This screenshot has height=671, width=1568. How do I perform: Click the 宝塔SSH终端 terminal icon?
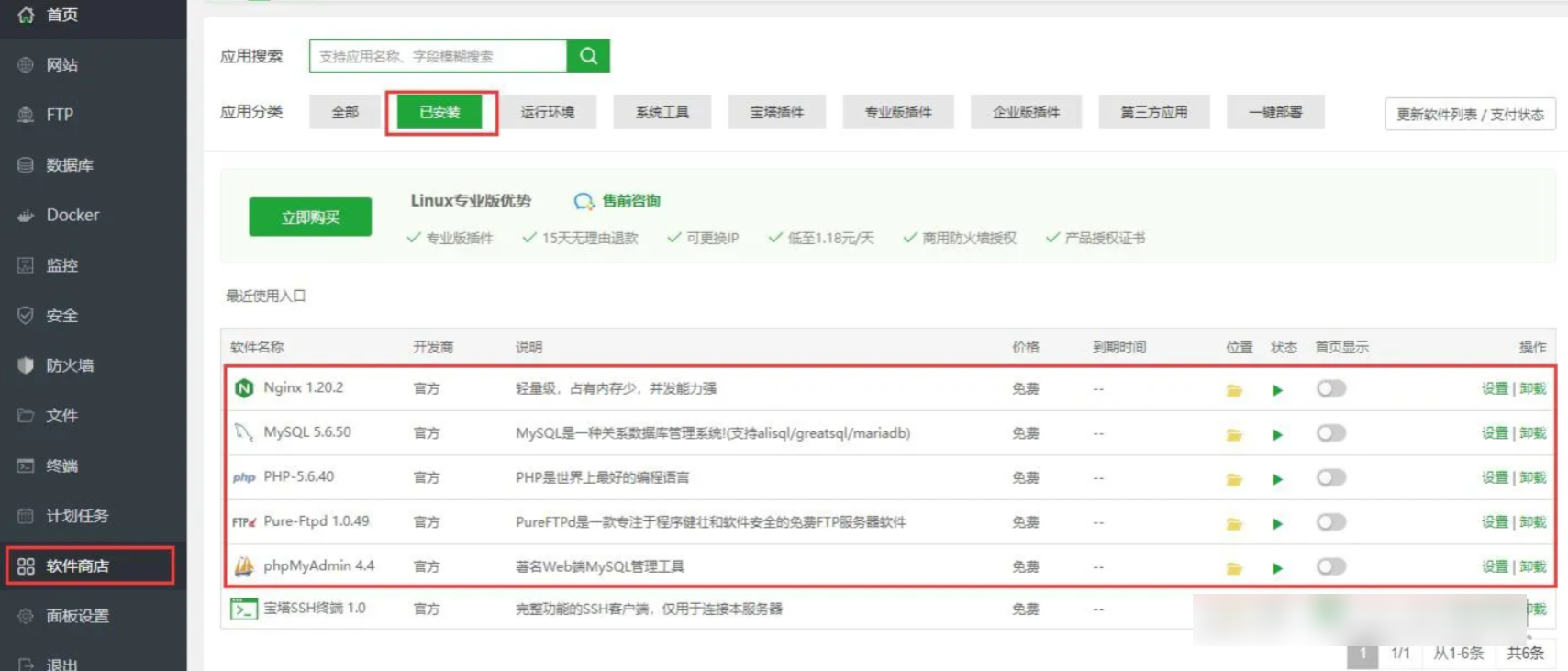point(244,609)
